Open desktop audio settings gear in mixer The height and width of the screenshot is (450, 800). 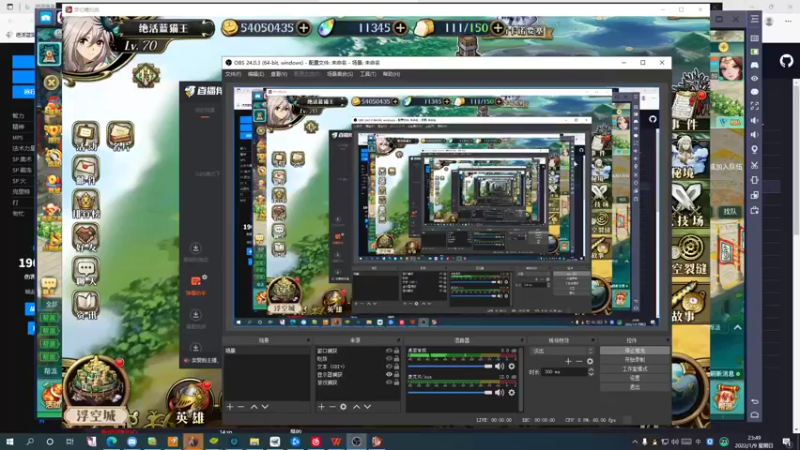click(512, 366)
